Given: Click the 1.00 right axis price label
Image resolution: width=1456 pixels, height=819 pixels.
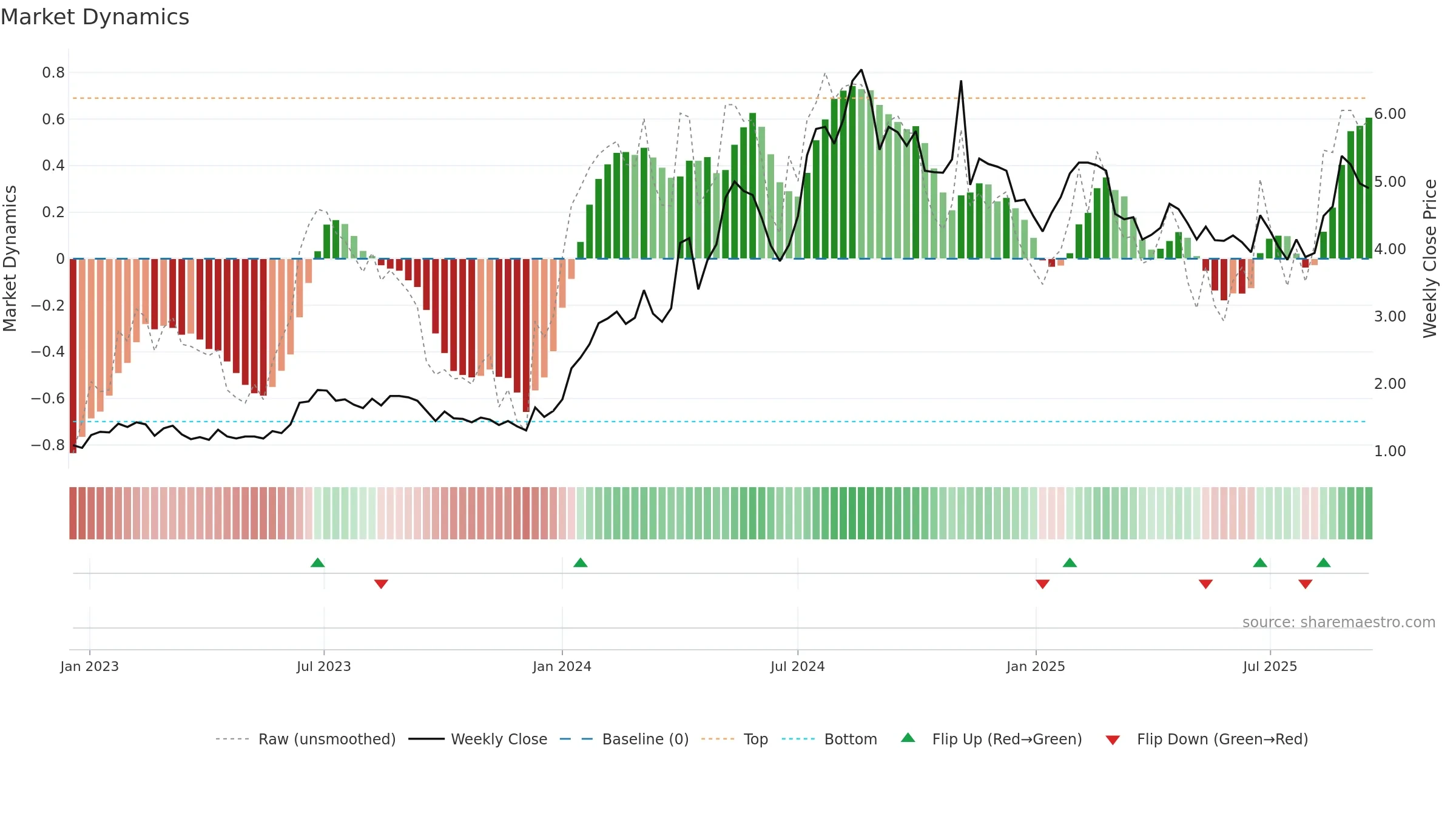Looking at the screenshot, I should coord(1390,451).
